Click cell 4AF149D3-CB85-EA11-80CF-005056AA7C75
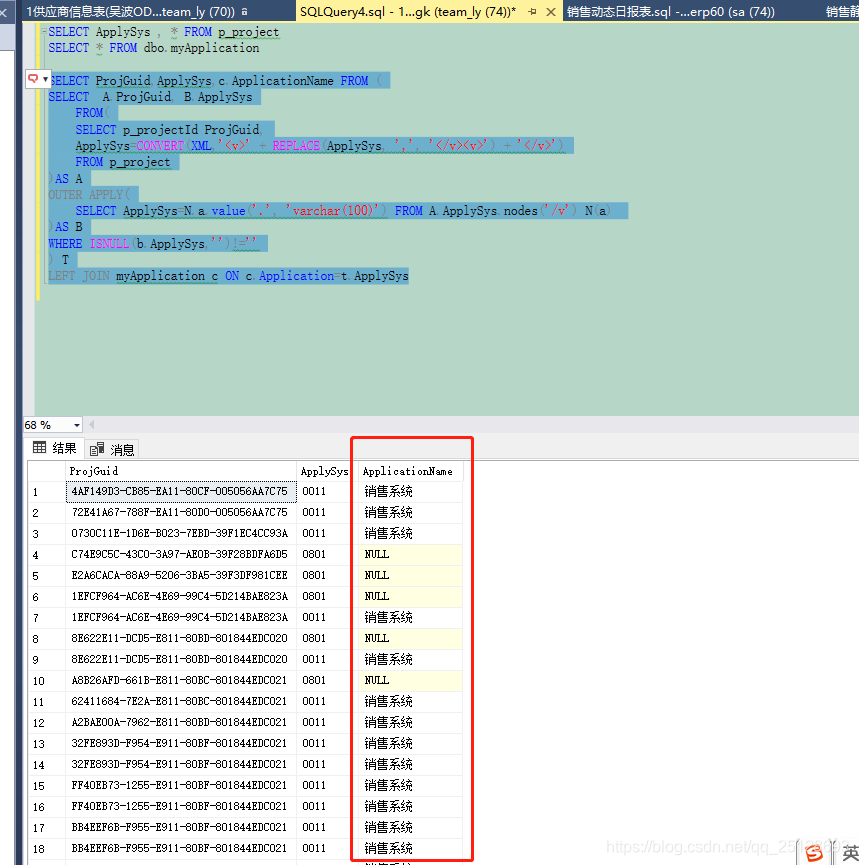Viewport: 859px width, 865px height. coord(180,492)
